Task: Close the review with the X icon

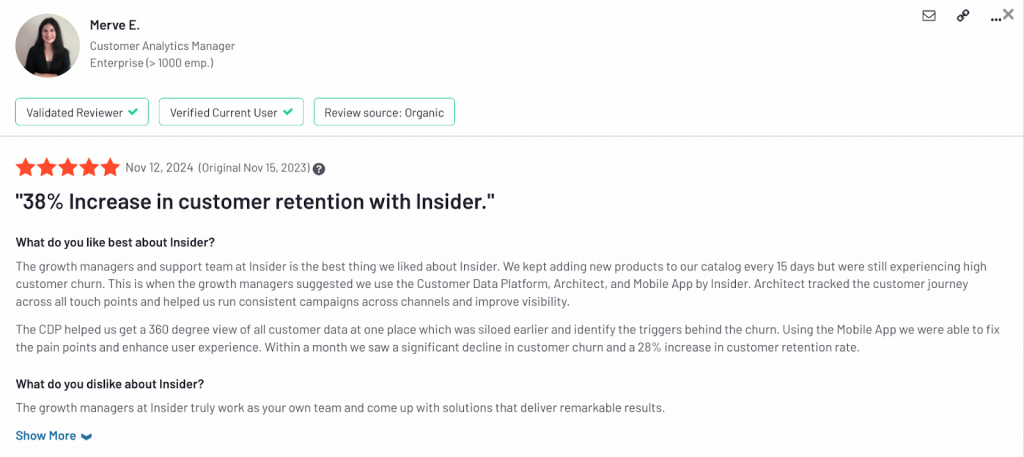Action: point(1008,14)
